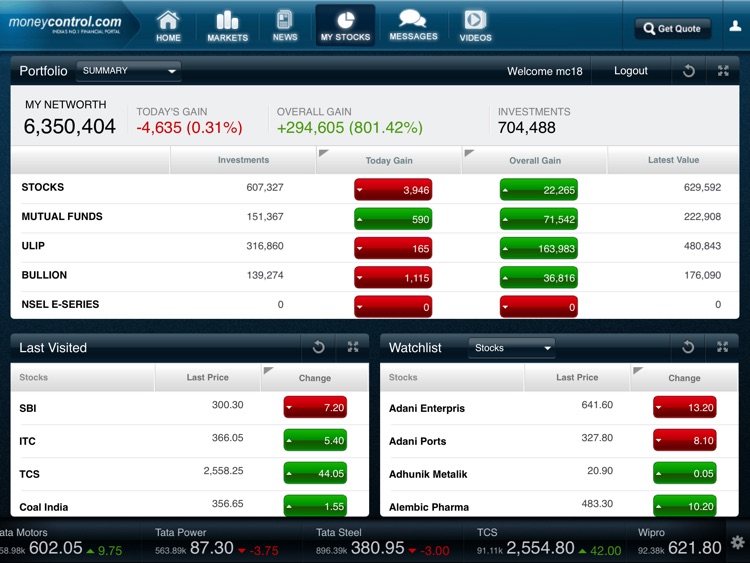750x563 pixels.
Task: Open ITC in Last Visited
Action: (x=189, y=441)
